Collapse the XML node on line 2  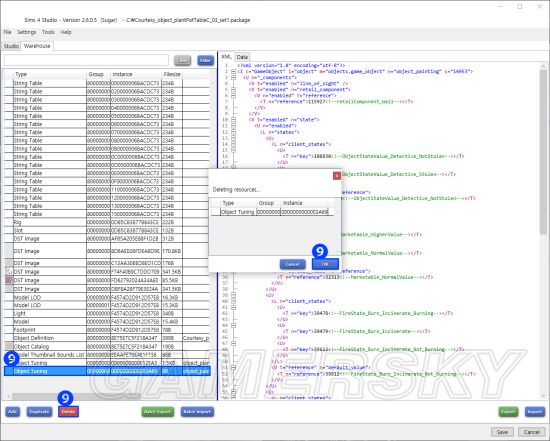coord(234,72)
